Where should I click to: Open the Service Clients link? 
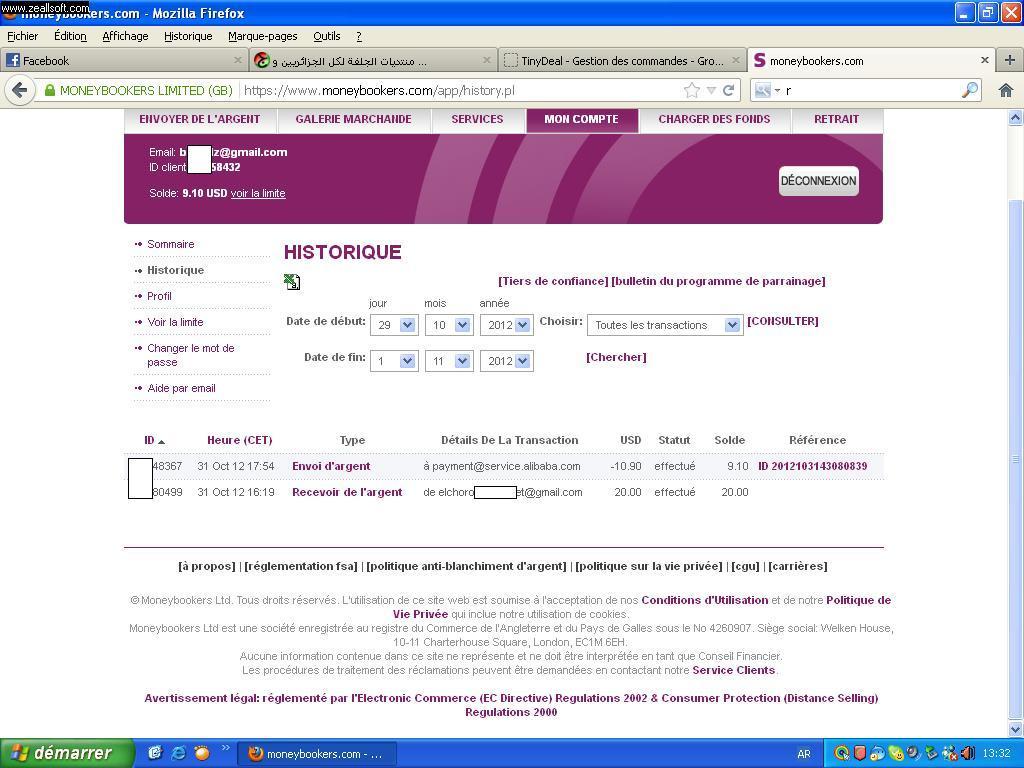click(x=733, y=670)
